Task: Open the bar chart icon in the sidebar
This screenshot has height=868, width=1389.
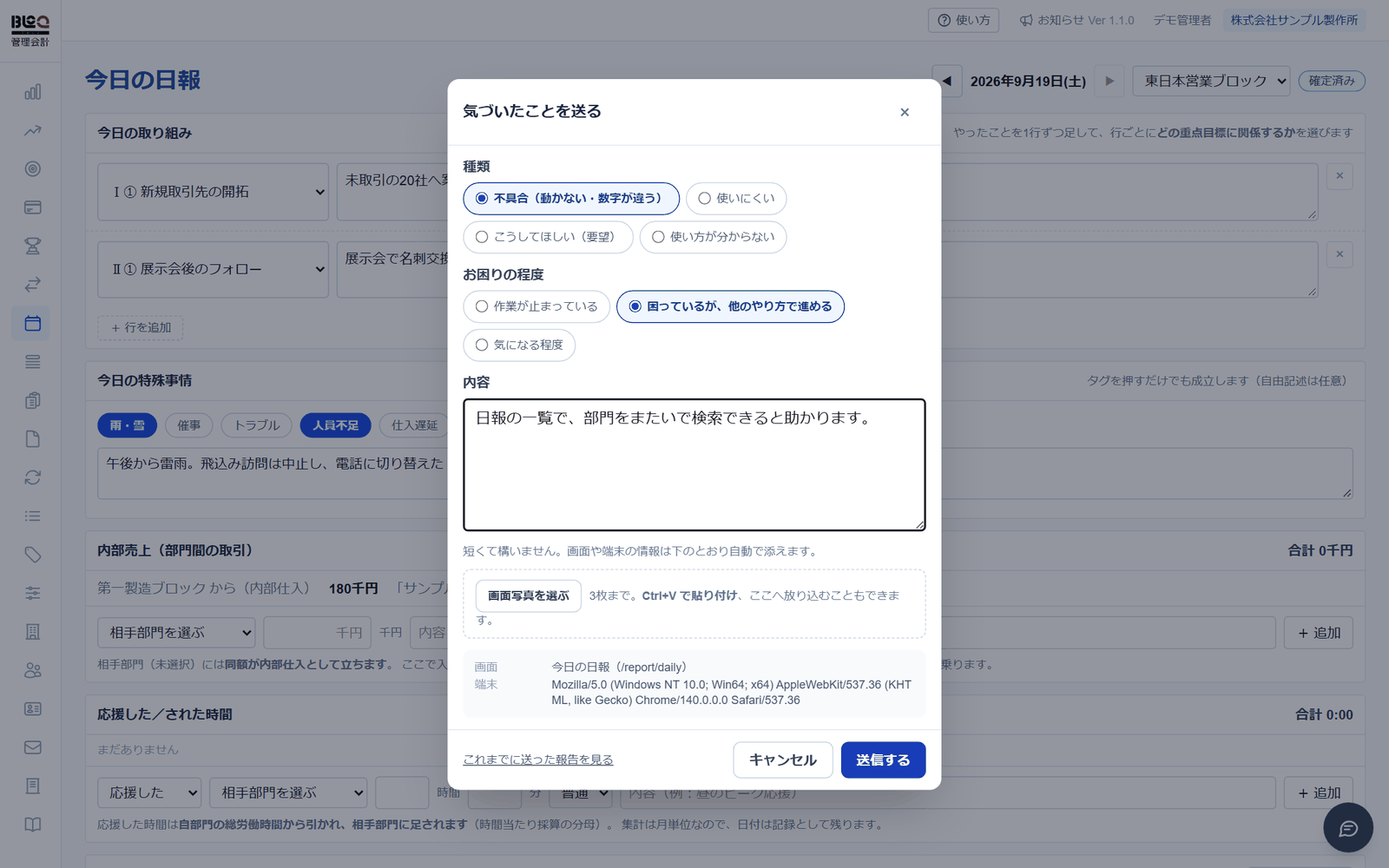Action: pyautogui.click(x=32, y=92)
